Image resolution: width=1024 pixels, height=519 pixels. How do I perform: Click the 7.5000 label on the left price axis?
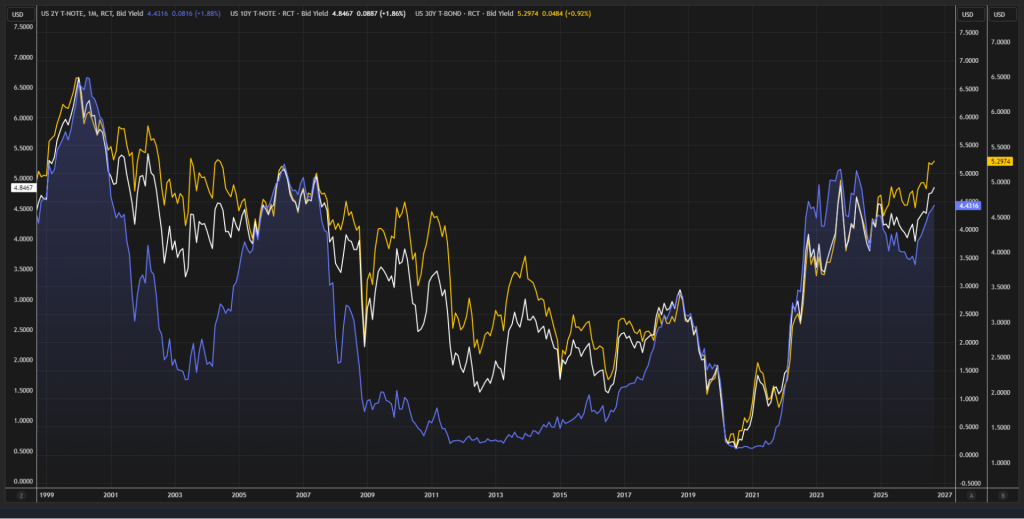[23, 27]
